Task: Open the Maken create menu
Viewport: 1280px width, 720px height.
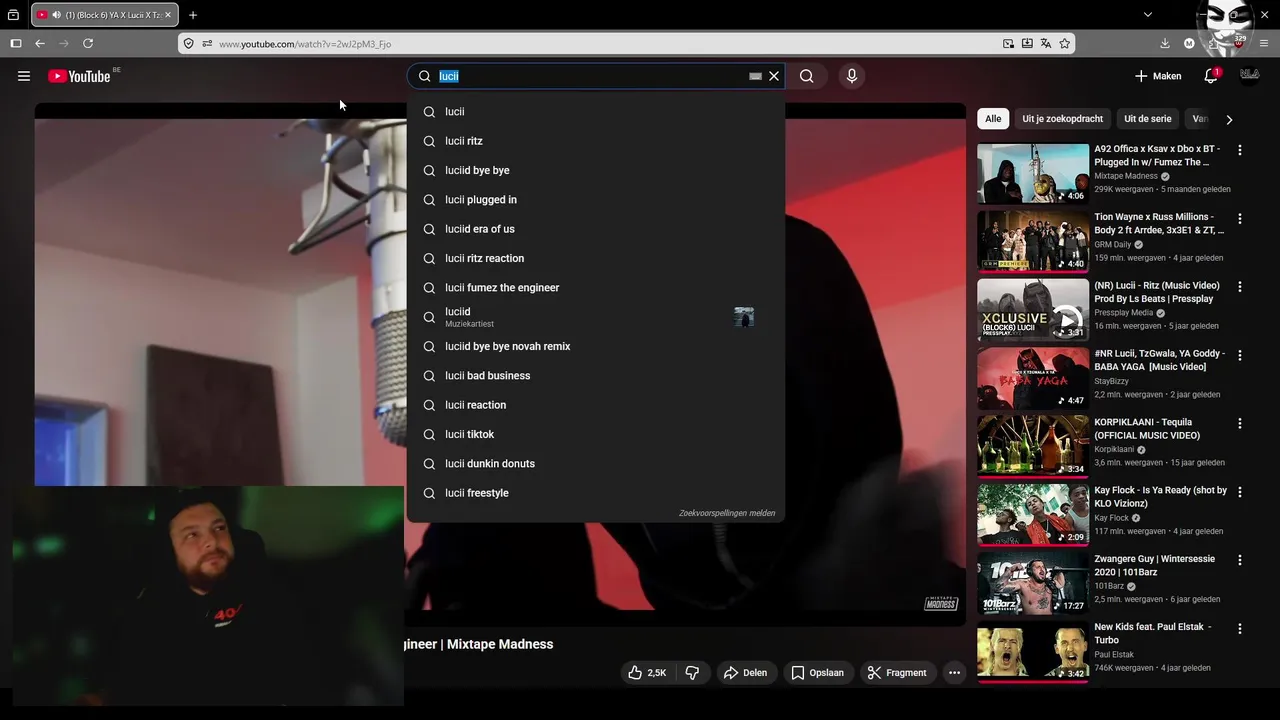Action: tap(1158, 76)
